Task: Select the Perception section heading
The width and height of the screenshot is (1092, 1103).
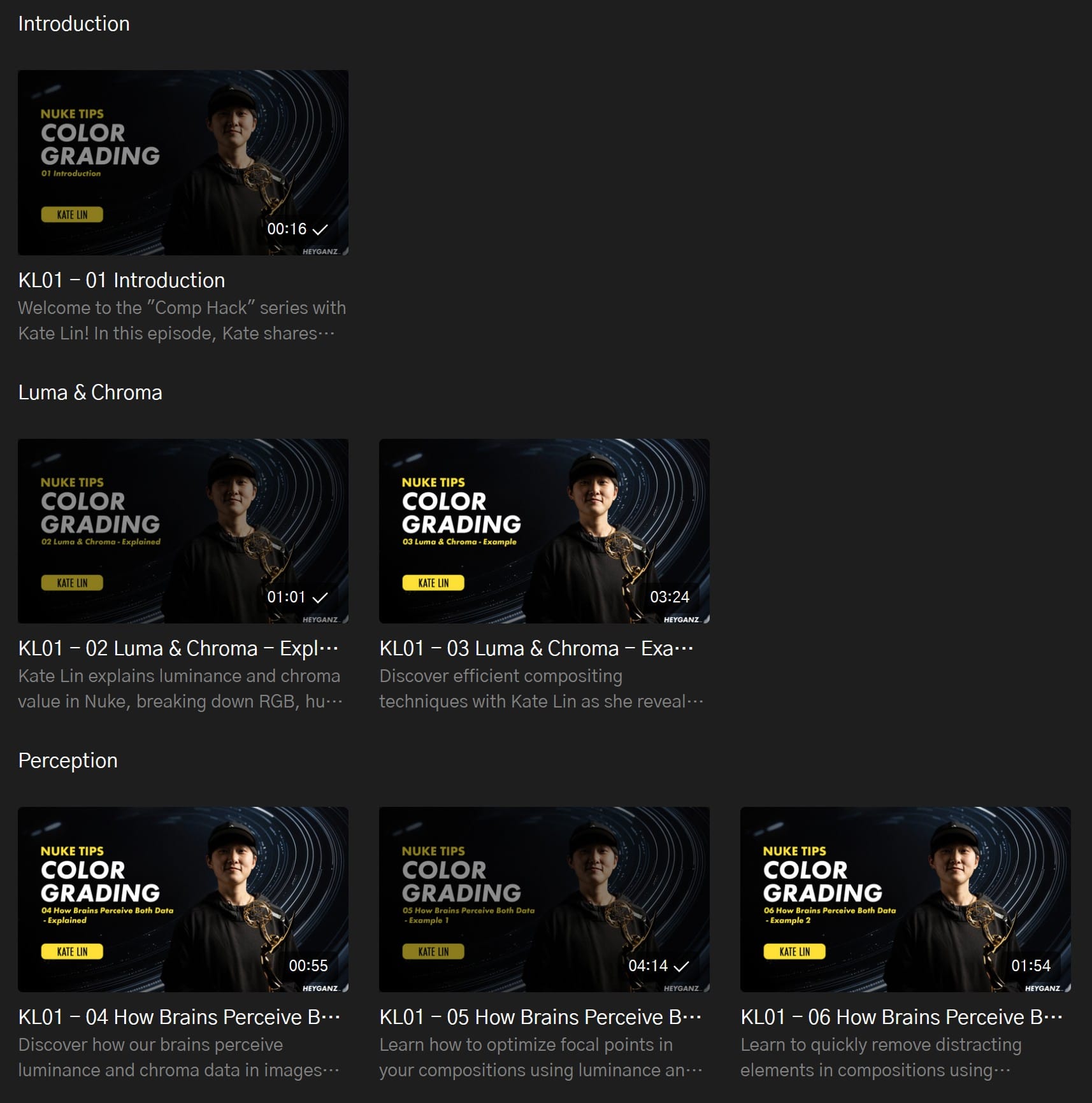Action: (x=68, y=760)
